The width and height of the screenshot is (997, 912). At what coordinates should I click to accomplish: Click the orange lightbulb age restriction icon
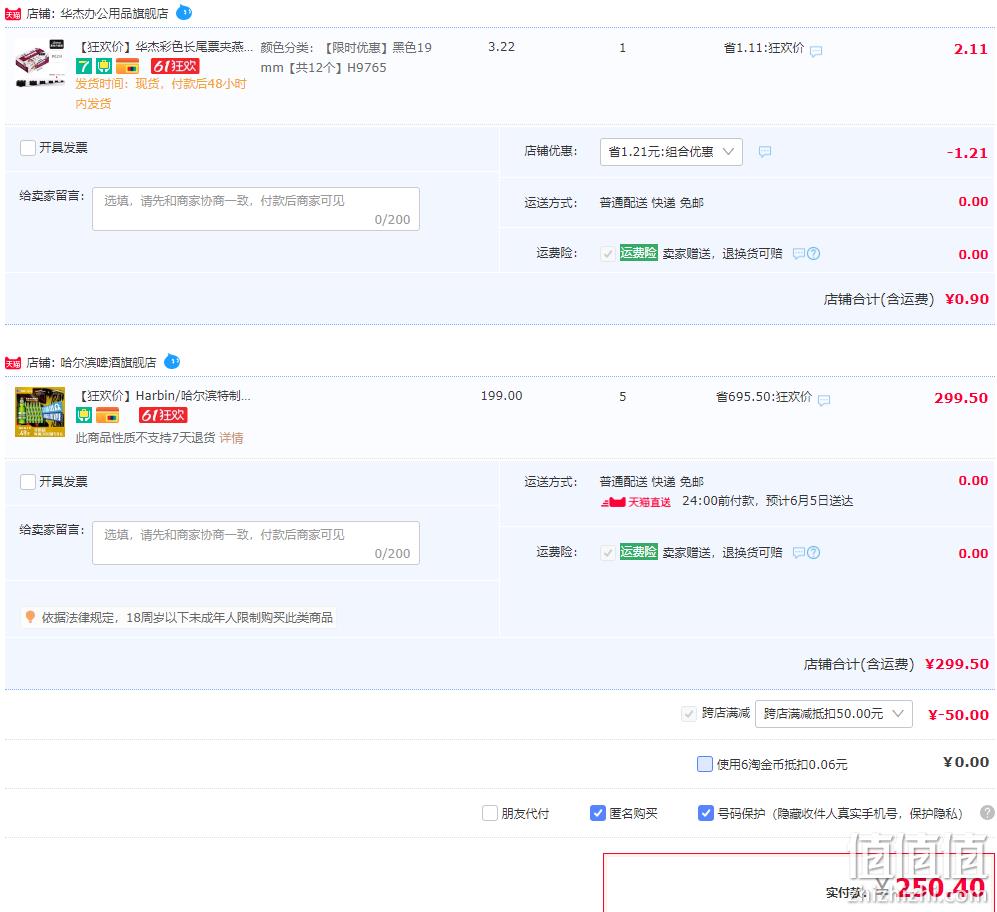coord(29,617)
